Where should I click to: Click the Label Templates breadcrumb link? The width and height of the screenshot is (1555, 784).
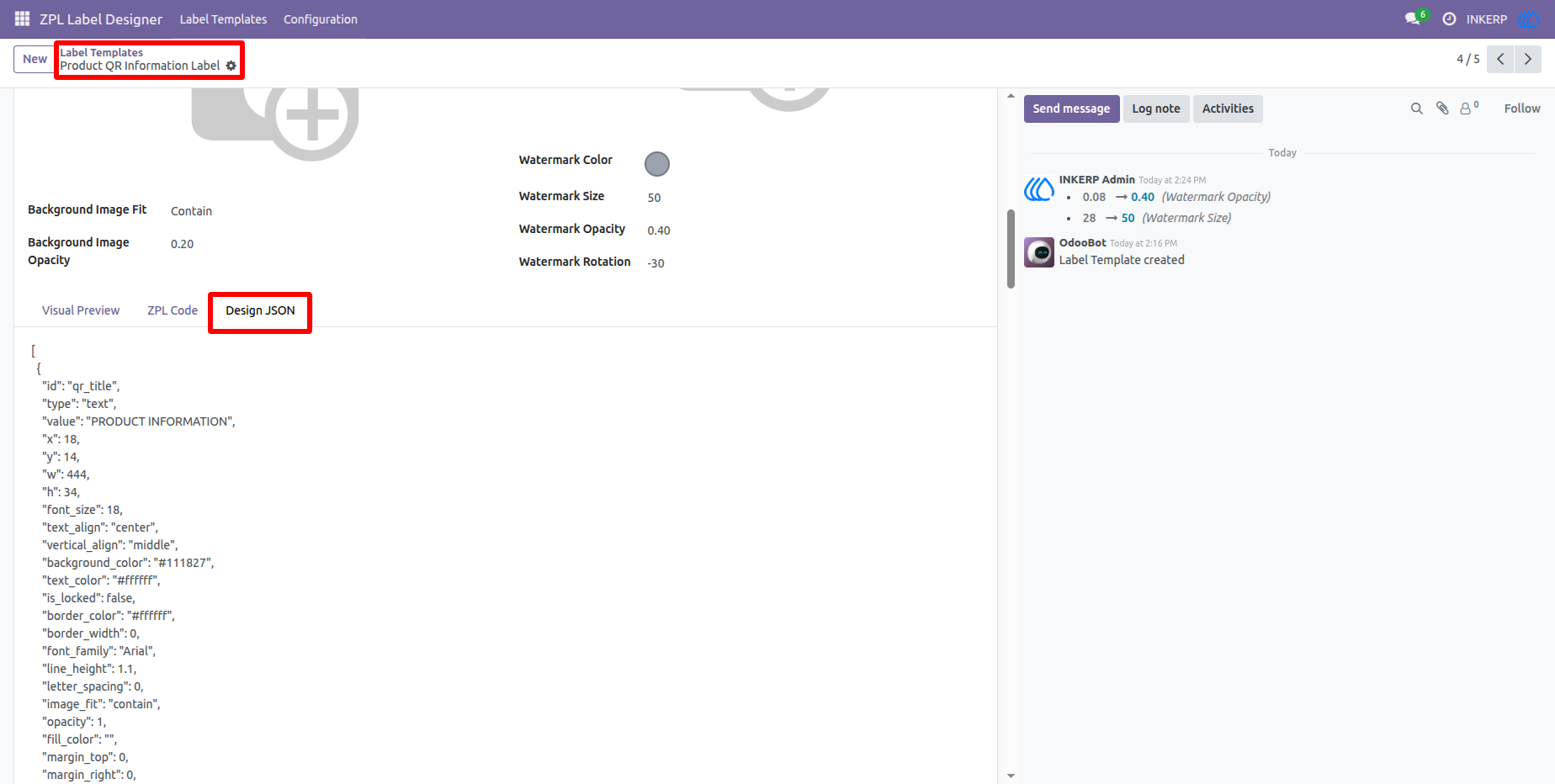101,52
